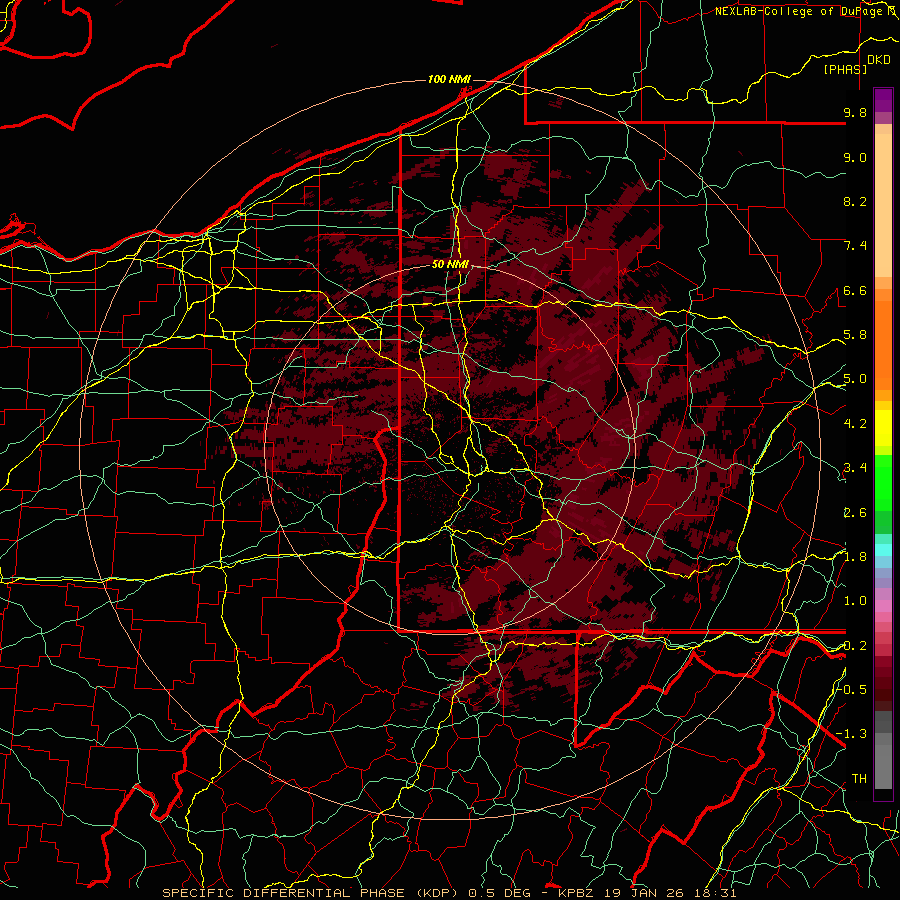Image resolution: width=900 pixels, height=900 pixels.
Task: Click the "NEXLAB-College of DuPage" credit text
Action: [x=801, y=11]
